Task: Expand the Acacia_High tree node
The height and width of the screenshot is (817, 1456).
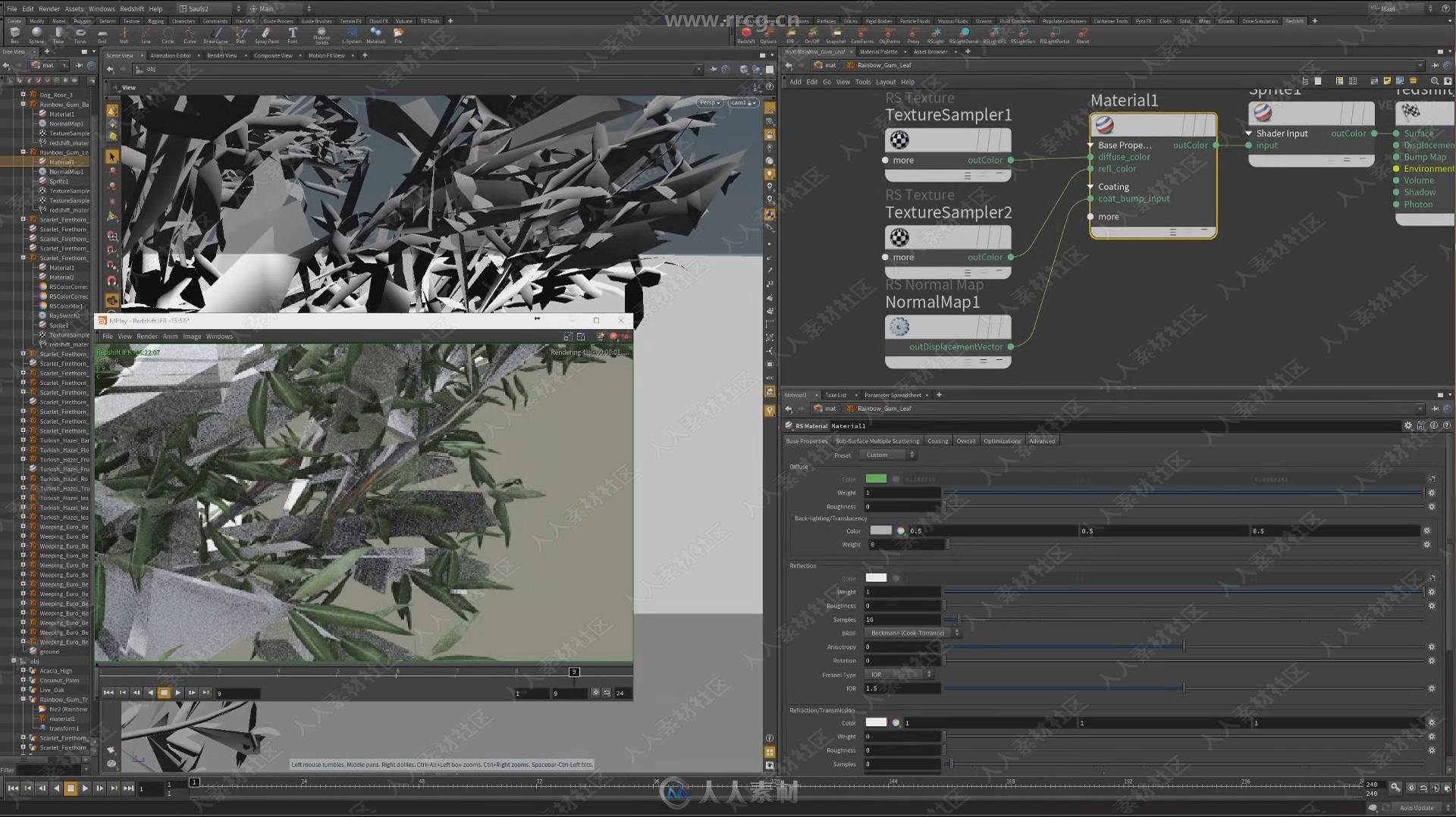Action: [x=23, y=671]
